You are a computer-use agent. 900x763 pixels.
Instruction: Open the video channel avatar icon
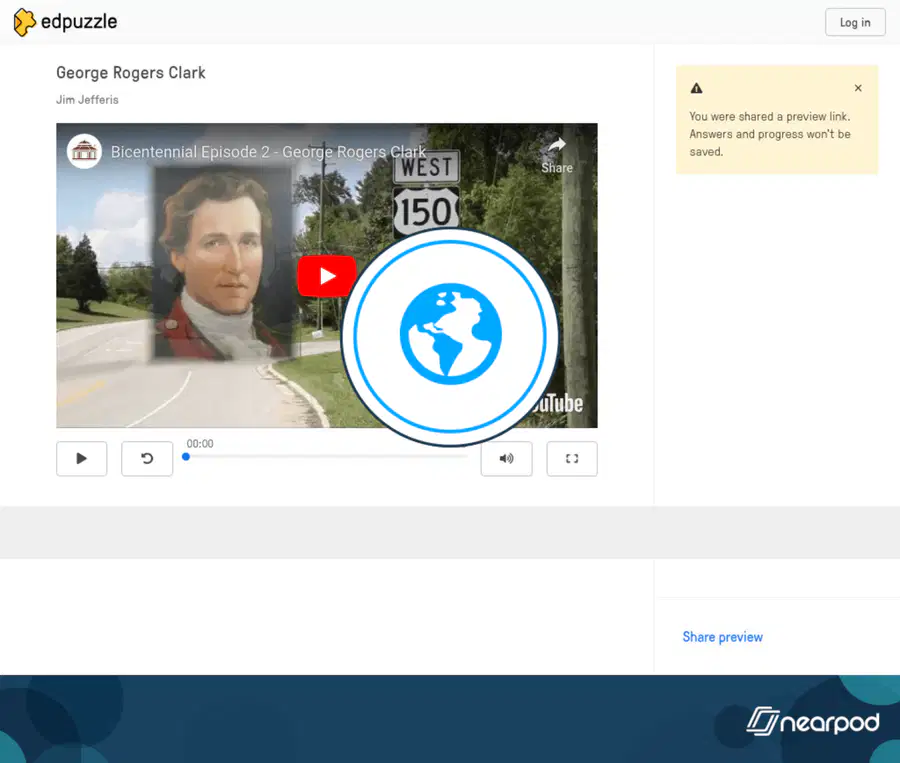tap(84, 152)
